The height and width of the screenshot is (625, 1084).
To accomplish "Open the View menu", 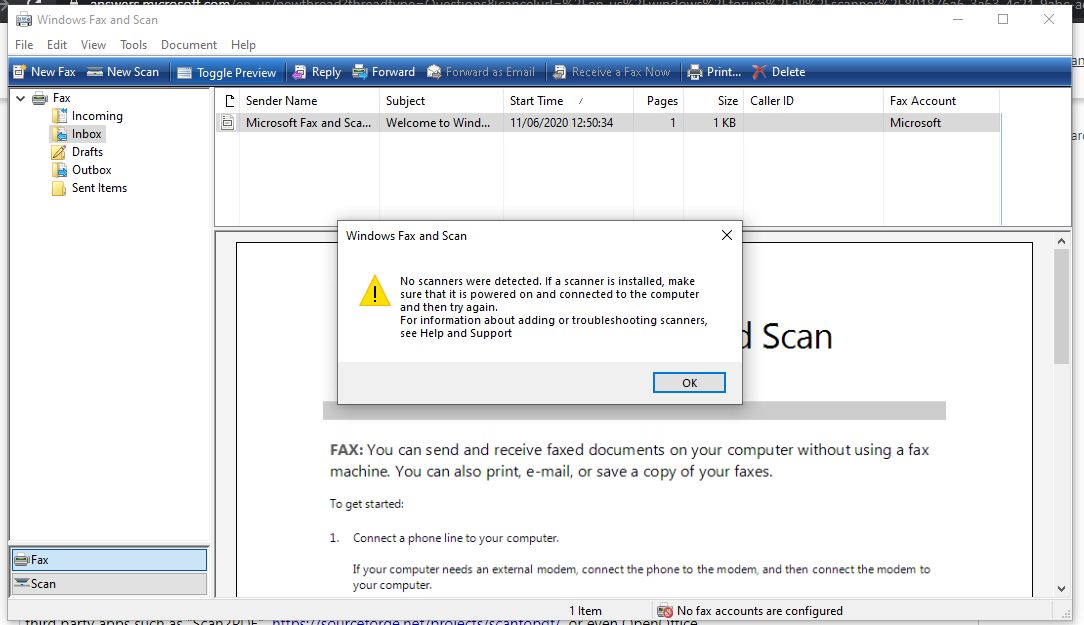I will pos(93,45).
